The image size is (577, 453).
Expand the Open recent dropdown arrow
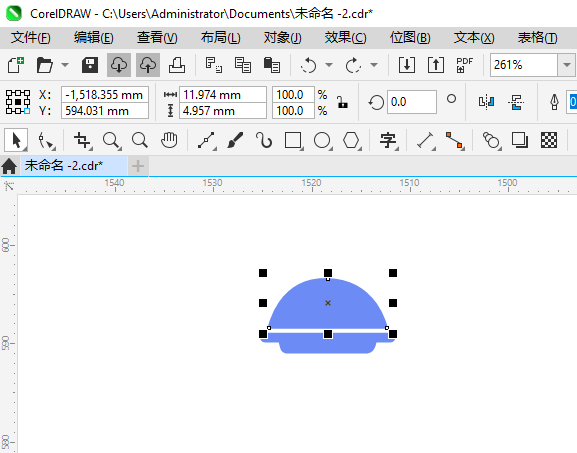(65, 65)
